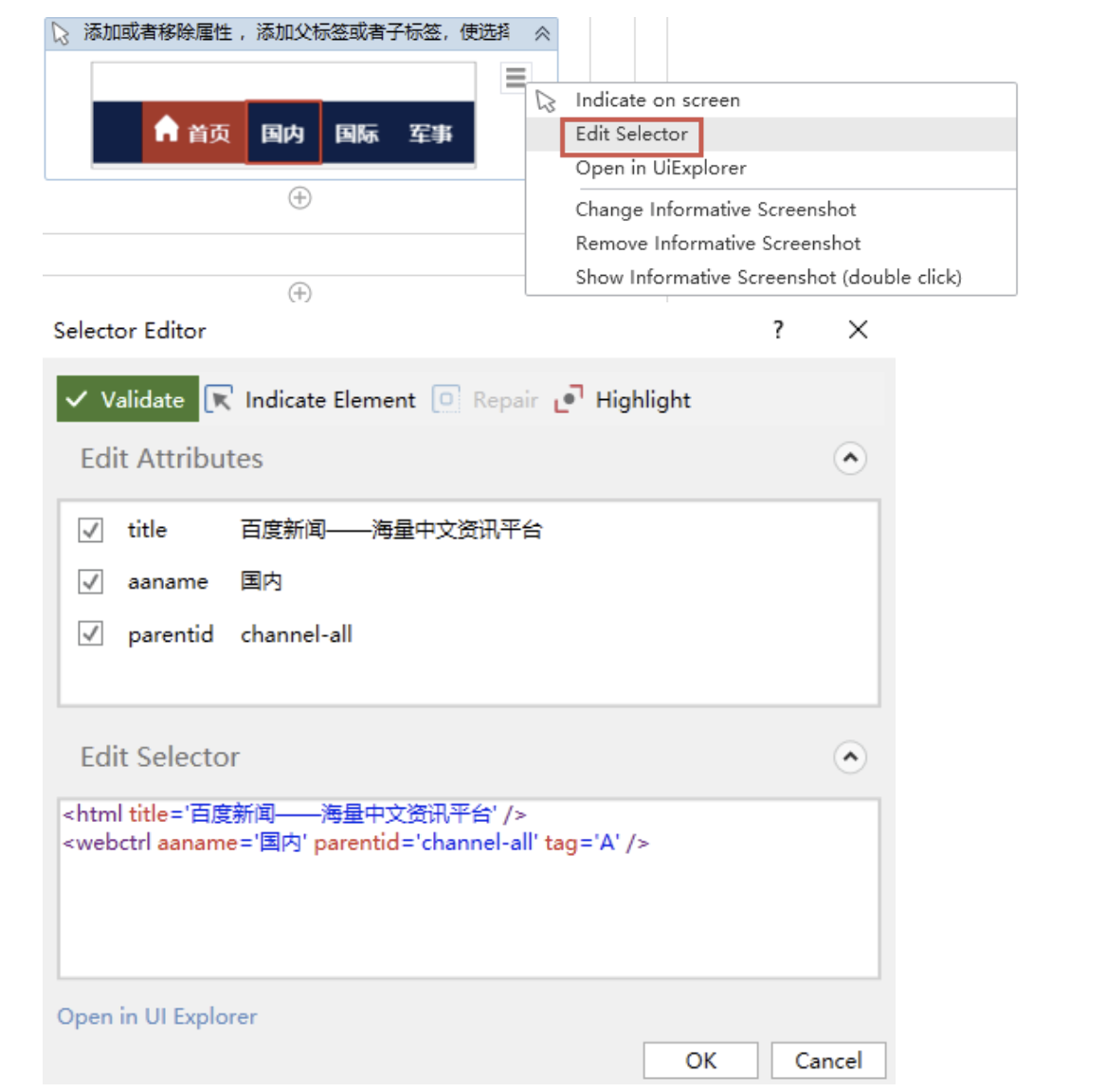Open in UI Explorer via the link
Screen dimensions: 1105x1092
click(x=156, y=1016)
